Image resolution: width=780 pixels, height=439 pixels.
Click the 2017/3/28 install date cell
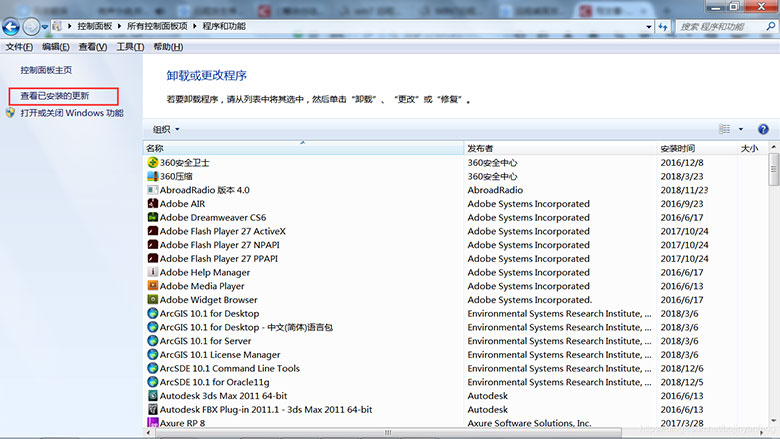[x=682, y=423]
